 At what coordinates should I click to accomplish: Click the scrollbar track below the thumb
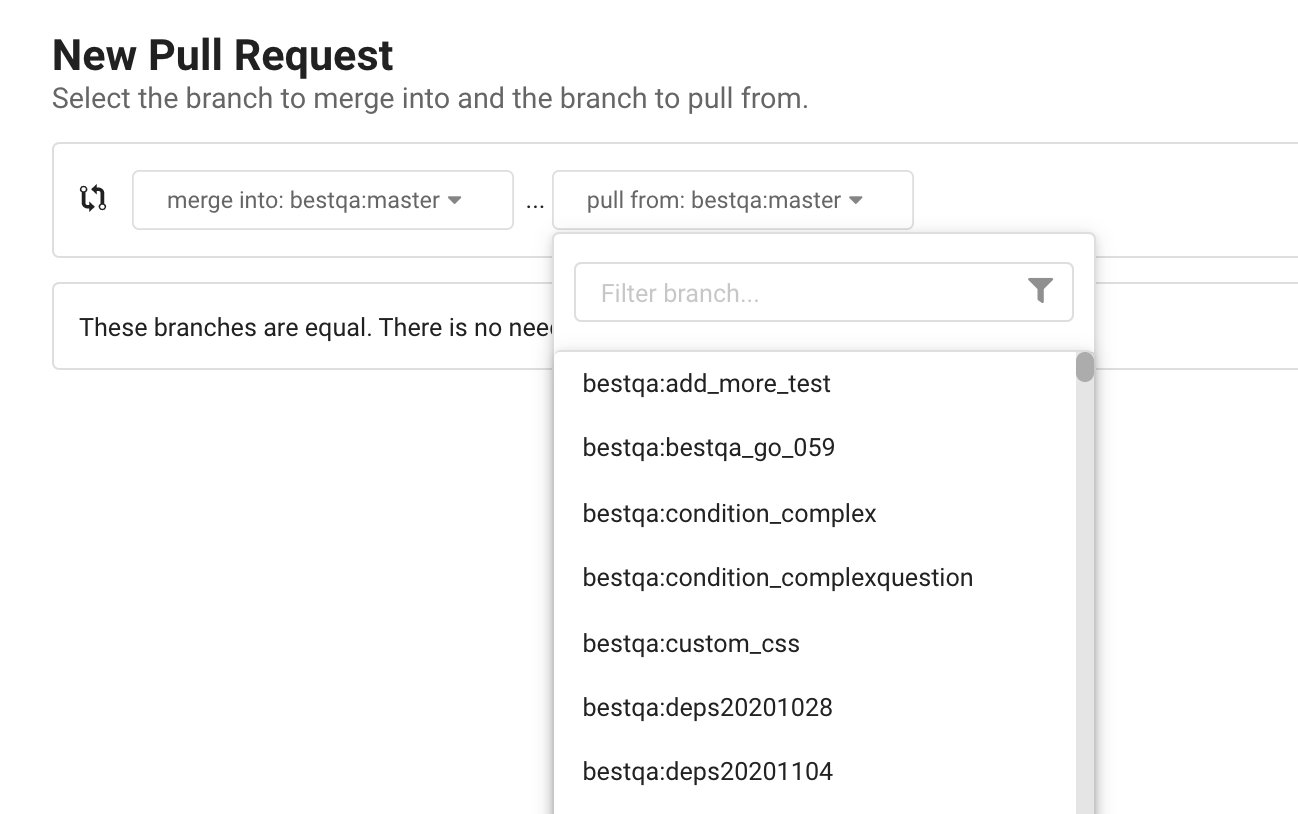(x=1085, y=600)
